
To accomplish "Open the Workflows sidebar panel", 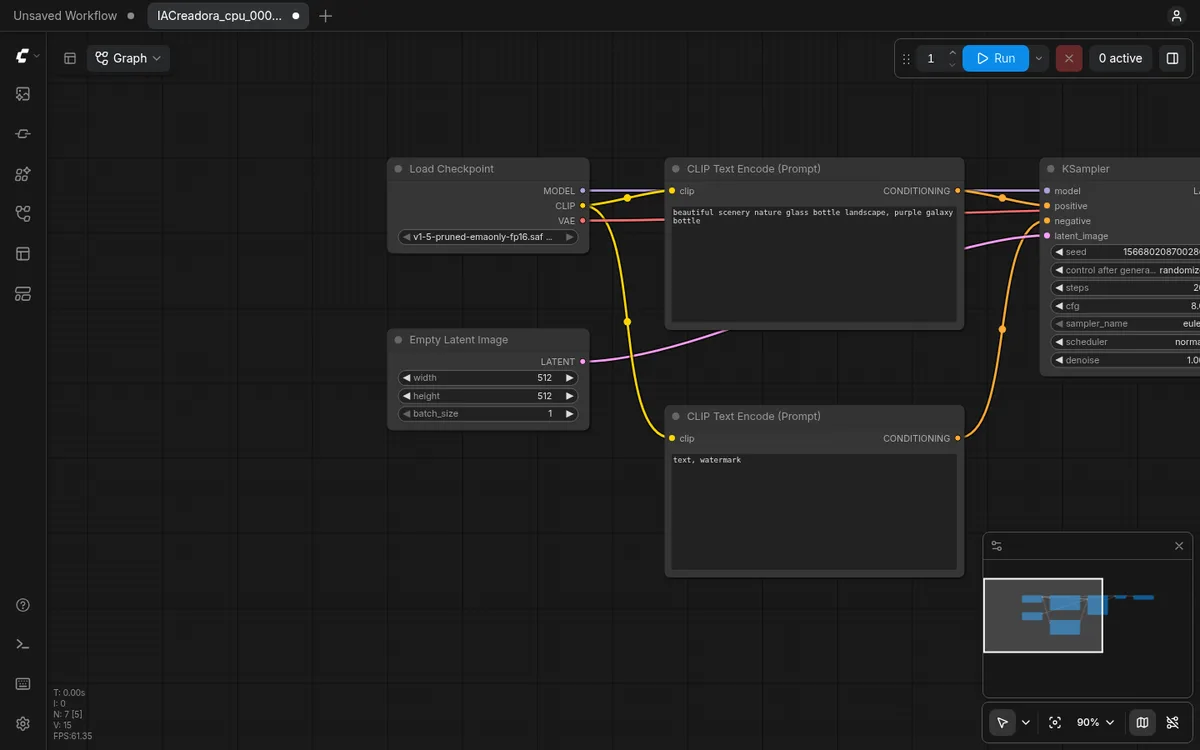I will [x=23, y=214].
